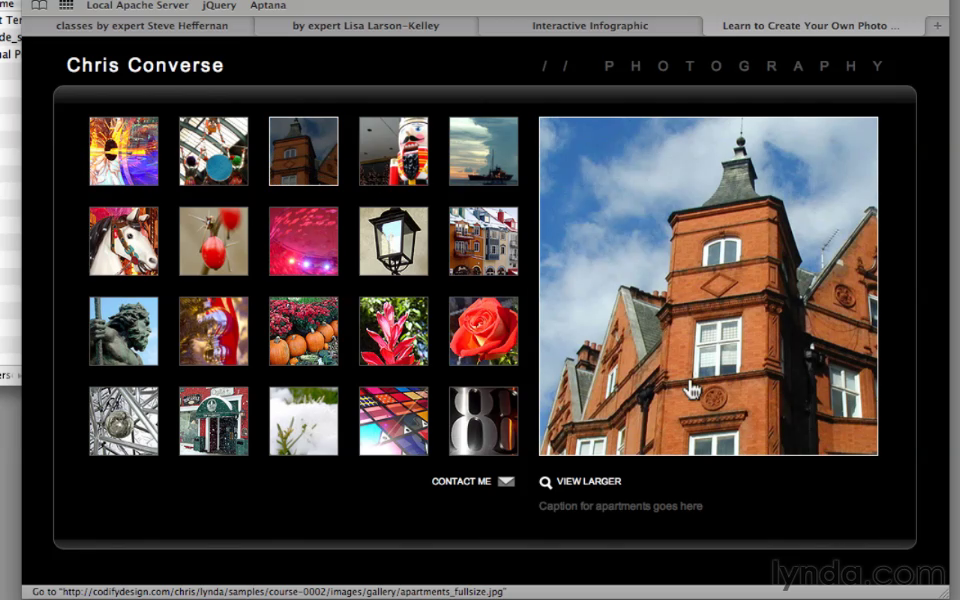Click the Chris Converse site title

tap(145, 66)
